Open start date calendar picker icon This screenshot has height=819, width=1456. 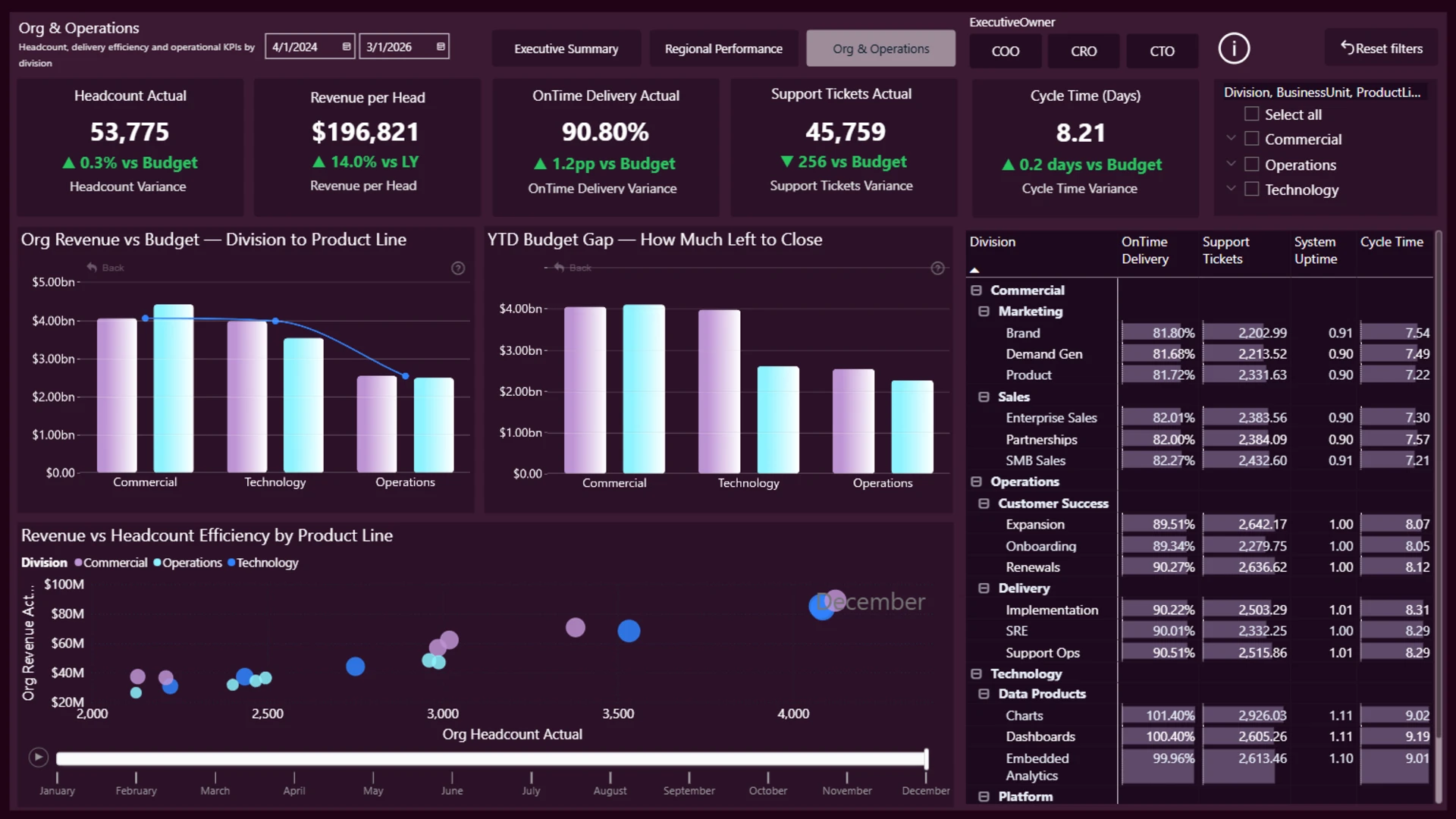tap(347, 47)
